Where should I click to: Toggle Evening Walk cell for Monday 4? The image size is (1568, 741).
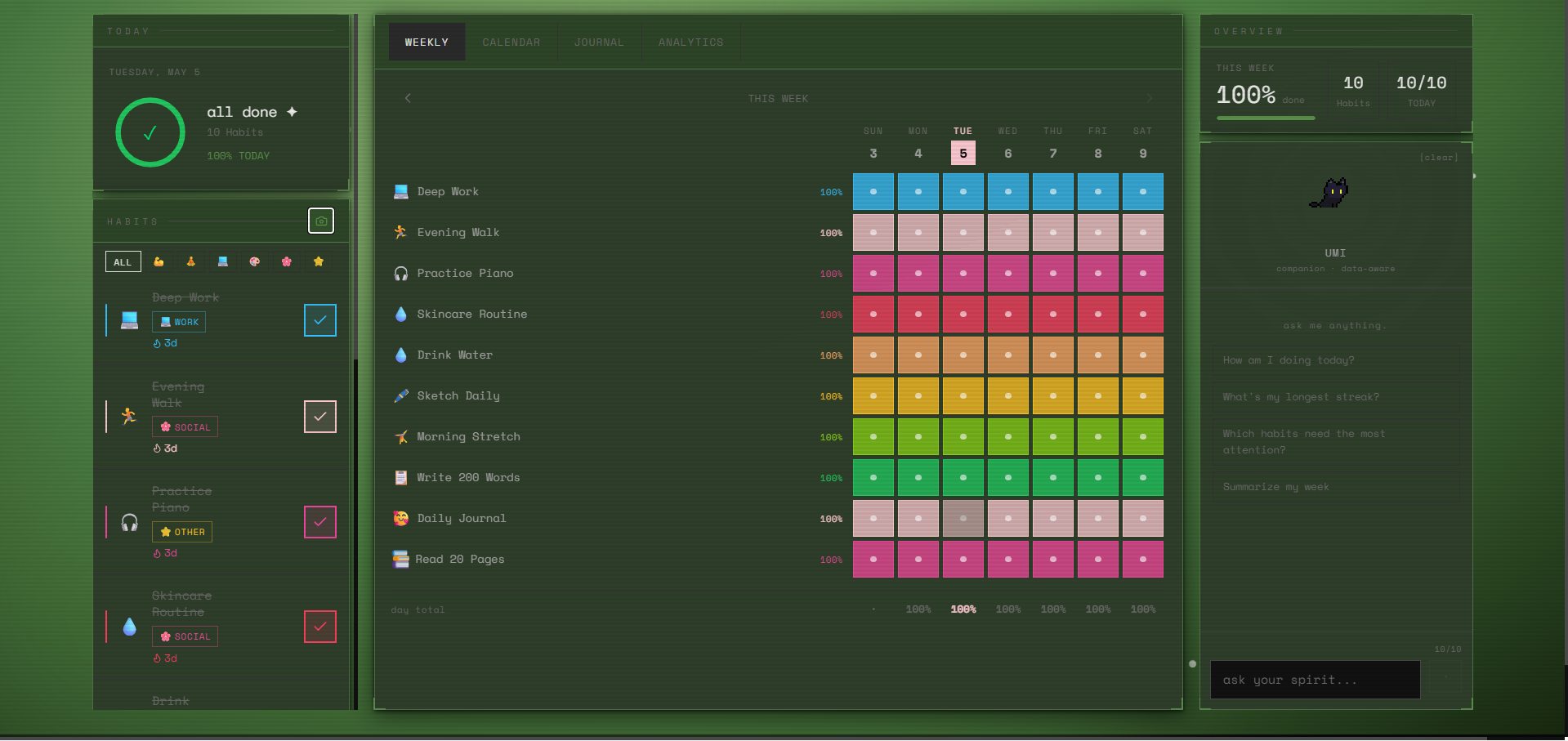tap(918, 232)
